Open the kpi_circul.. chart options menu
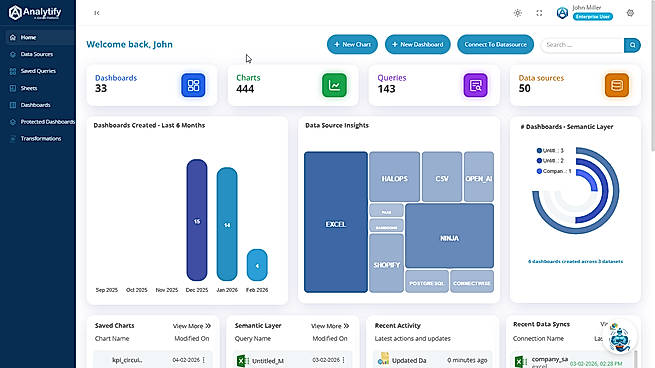The image size is (655, 368). tap(204, 360)
